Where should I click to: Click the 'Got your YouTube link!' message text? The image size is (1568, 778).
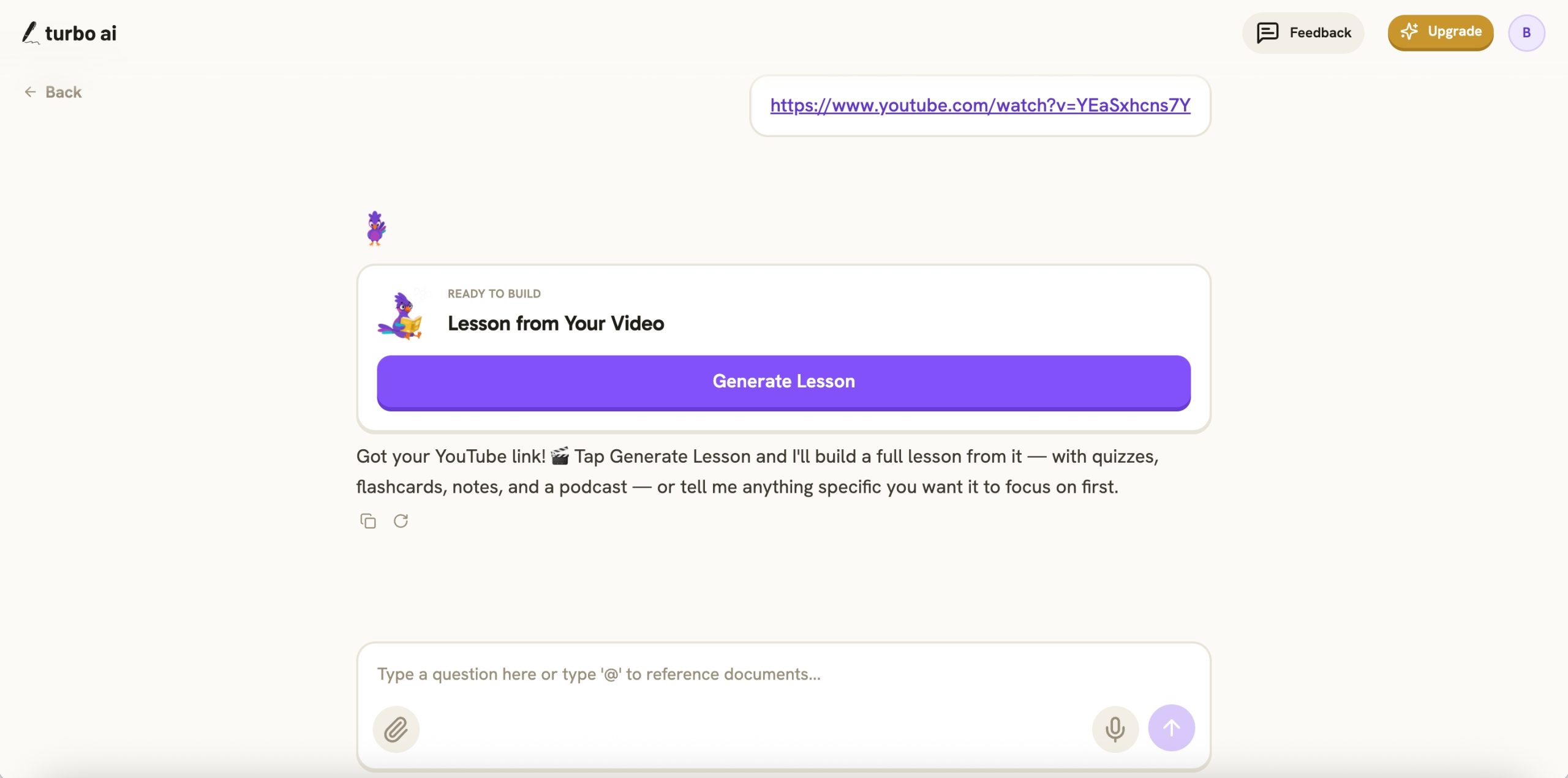757,471
